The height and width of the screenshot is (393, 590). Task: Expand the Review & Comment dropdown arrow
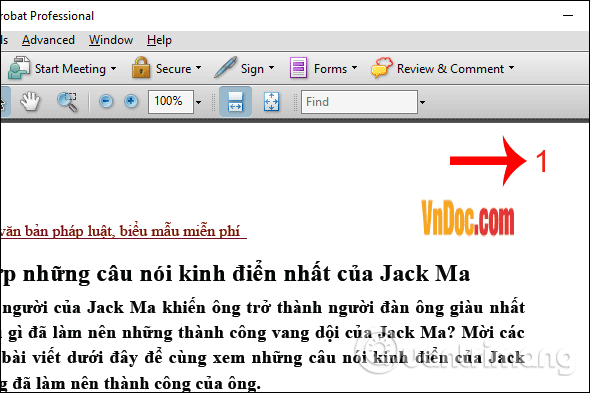coord(511,68)
